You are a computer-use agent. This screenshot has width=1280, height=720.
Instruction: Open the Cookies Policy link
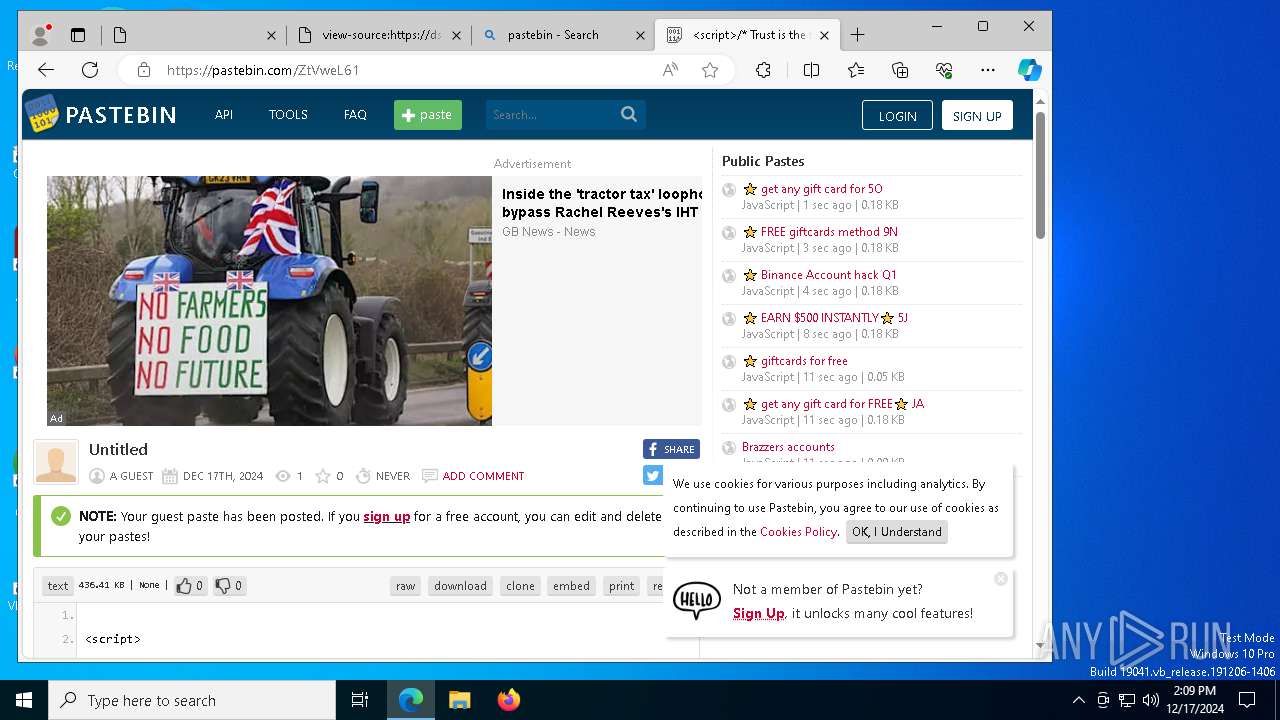[x=798, y=532]
